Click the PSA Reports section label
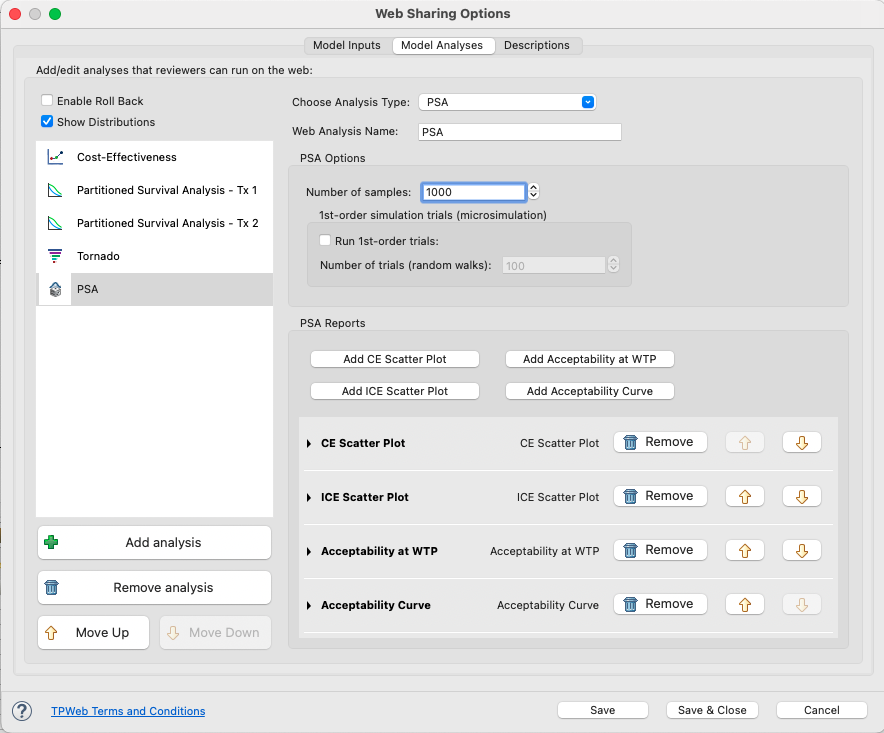This screenshot has width=884, height=733. [x=333, y=323]
